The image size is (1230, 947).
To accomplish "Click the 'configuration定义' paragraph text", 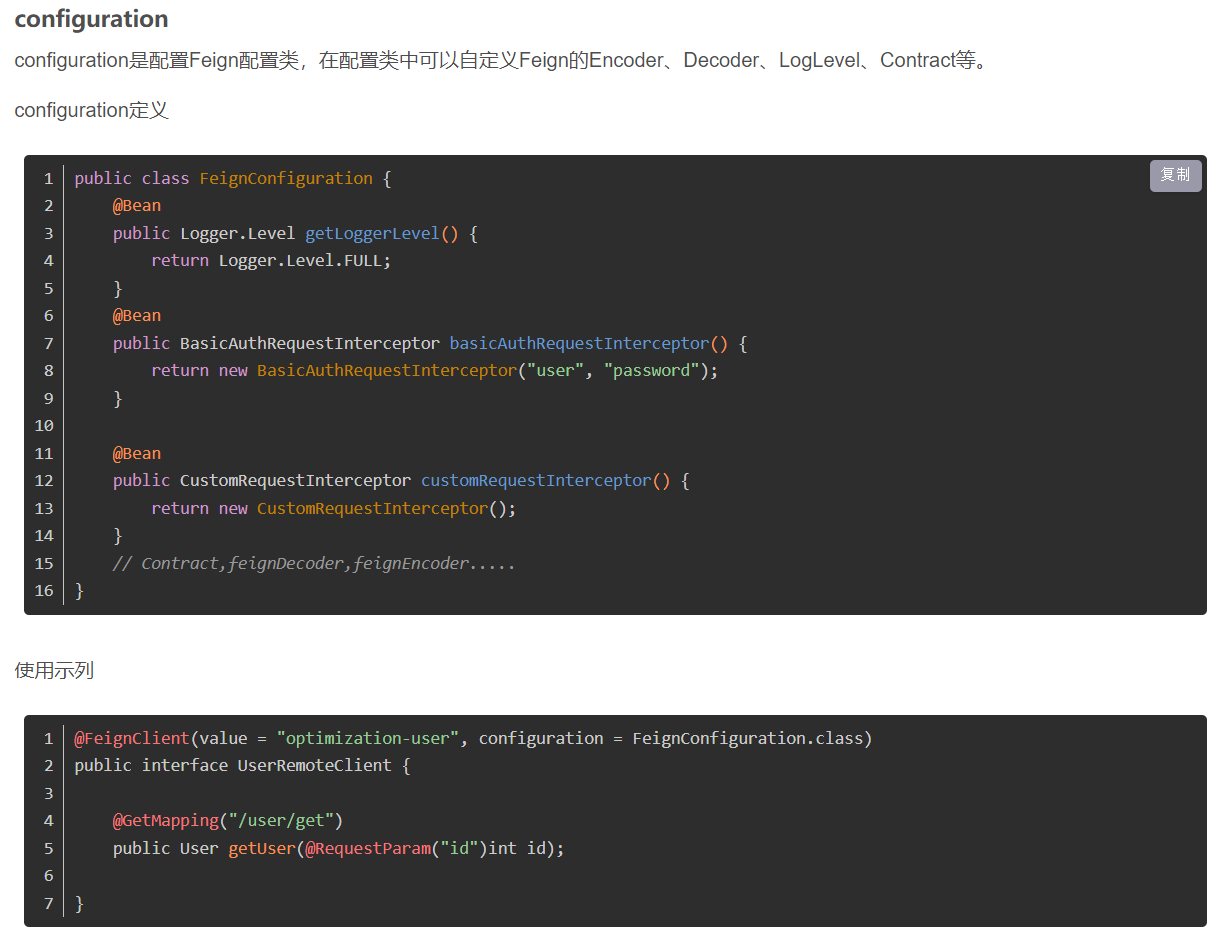I will tap(91, 110).
